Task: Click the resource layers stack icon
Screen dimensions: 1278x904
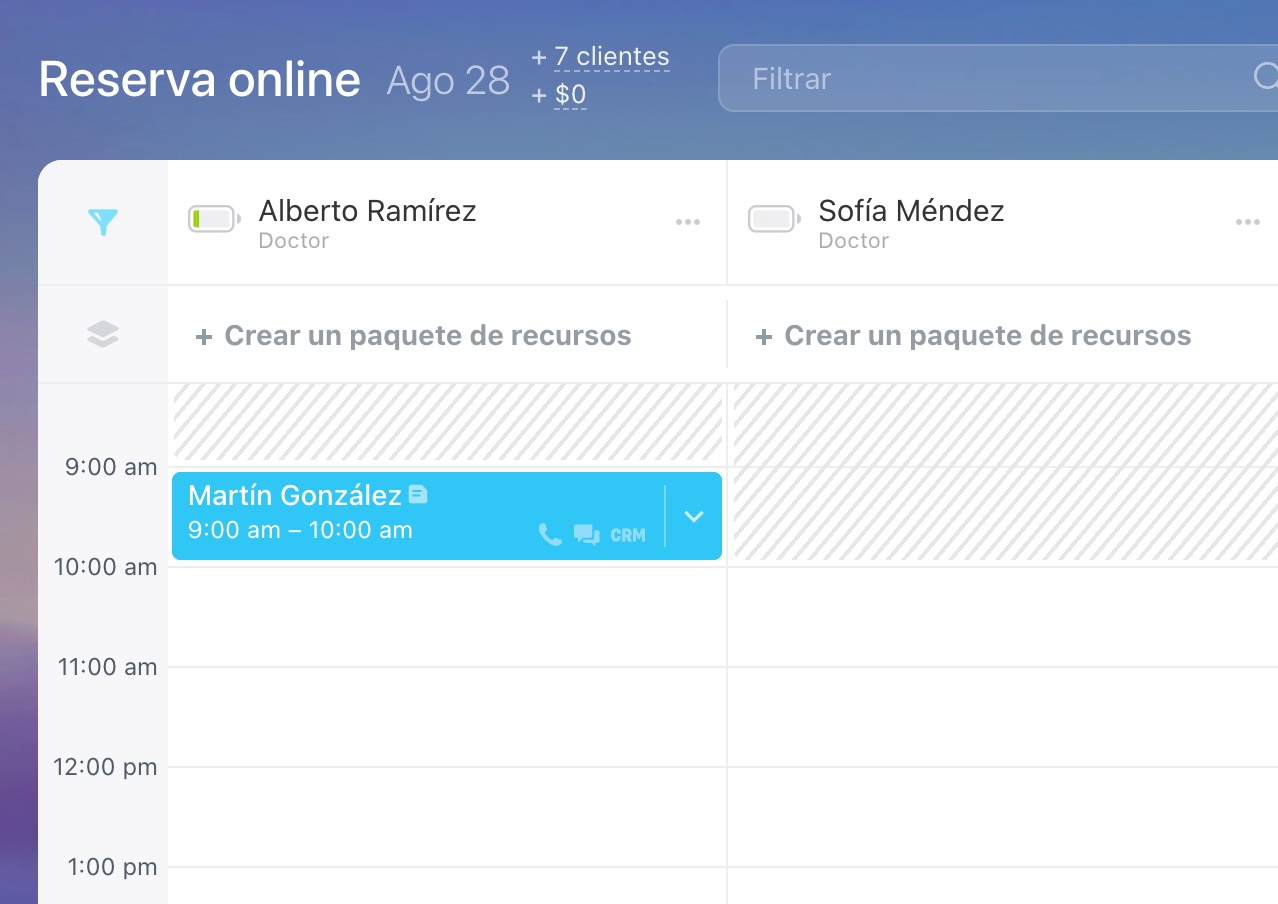Action: (102, 335)
